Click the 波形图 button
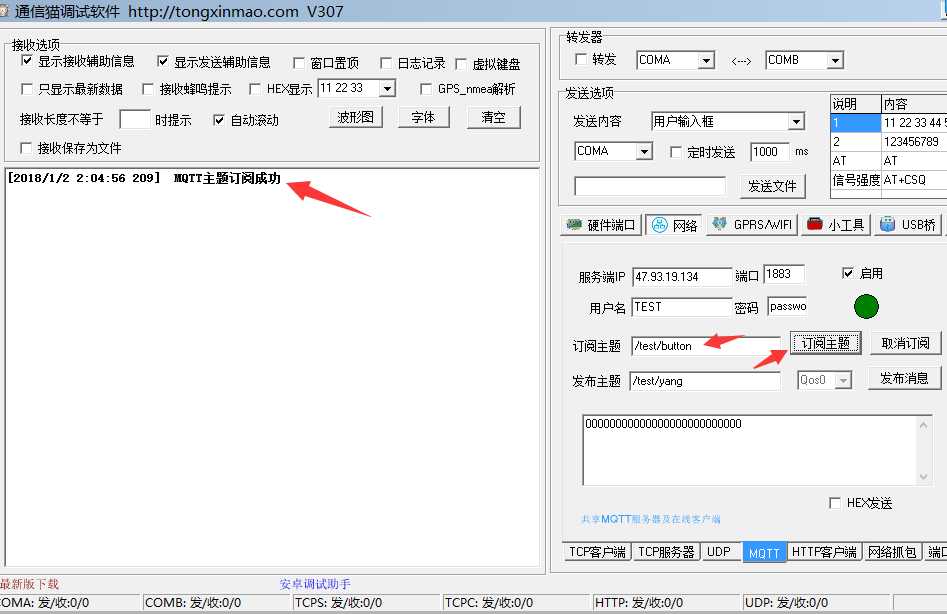Image resolution: width=947 pixels, height=614 pixels. (x=356, y=117)
